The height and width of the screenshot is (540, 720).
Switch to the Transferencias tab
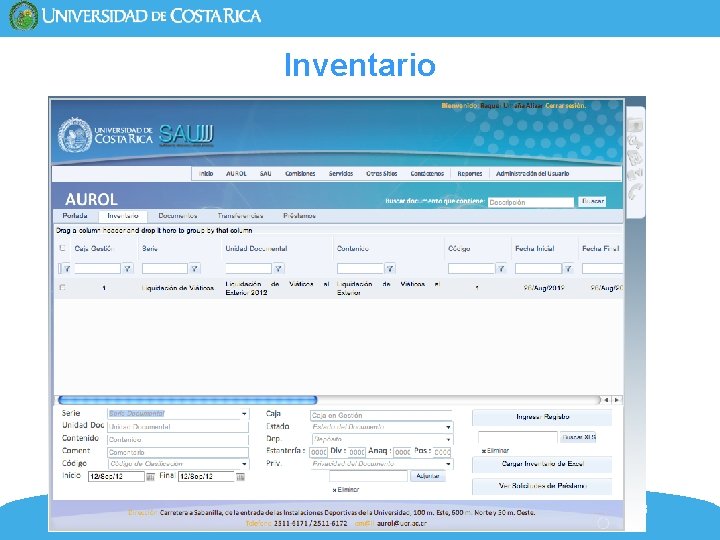pyautogui.click(x=240, y=216)
